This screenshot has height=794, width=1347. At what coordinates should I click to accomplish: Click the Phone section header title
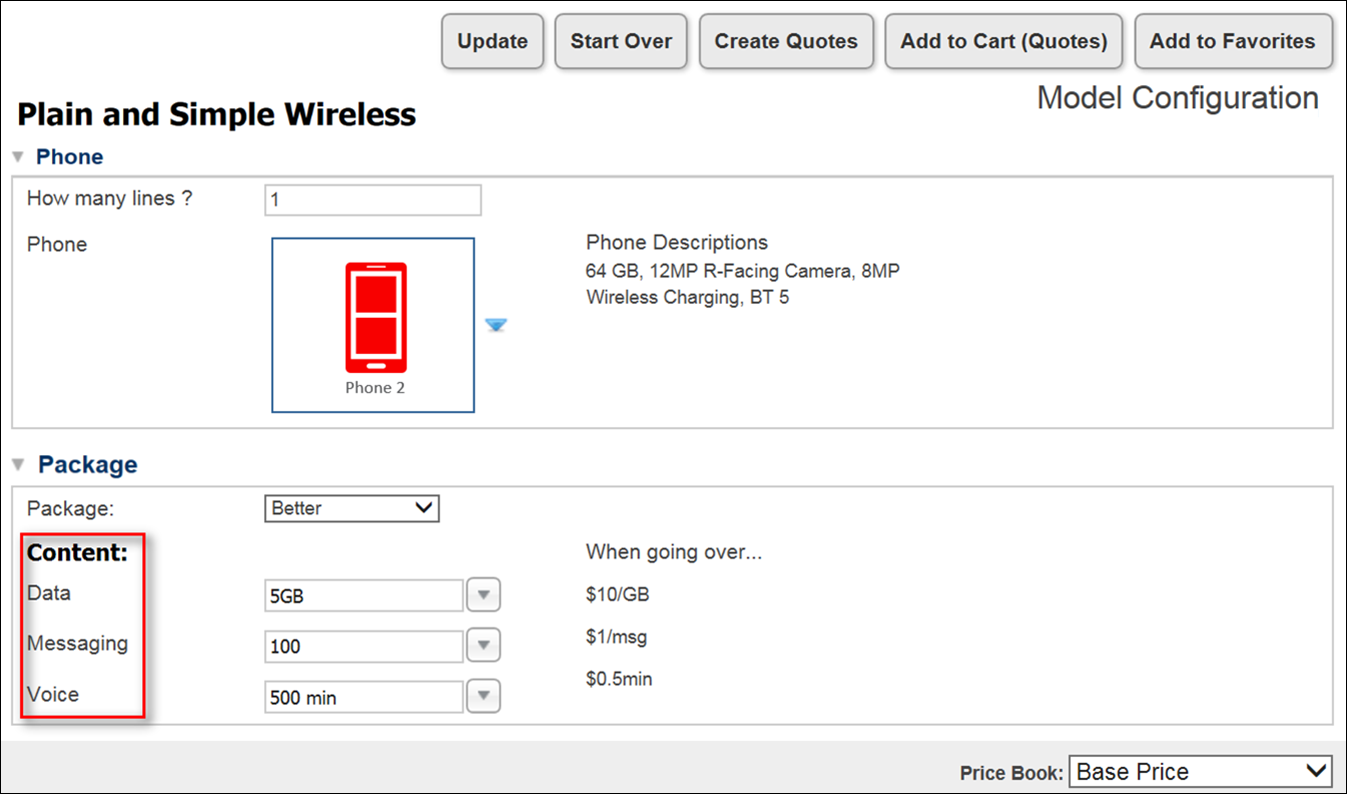point(69,157)
